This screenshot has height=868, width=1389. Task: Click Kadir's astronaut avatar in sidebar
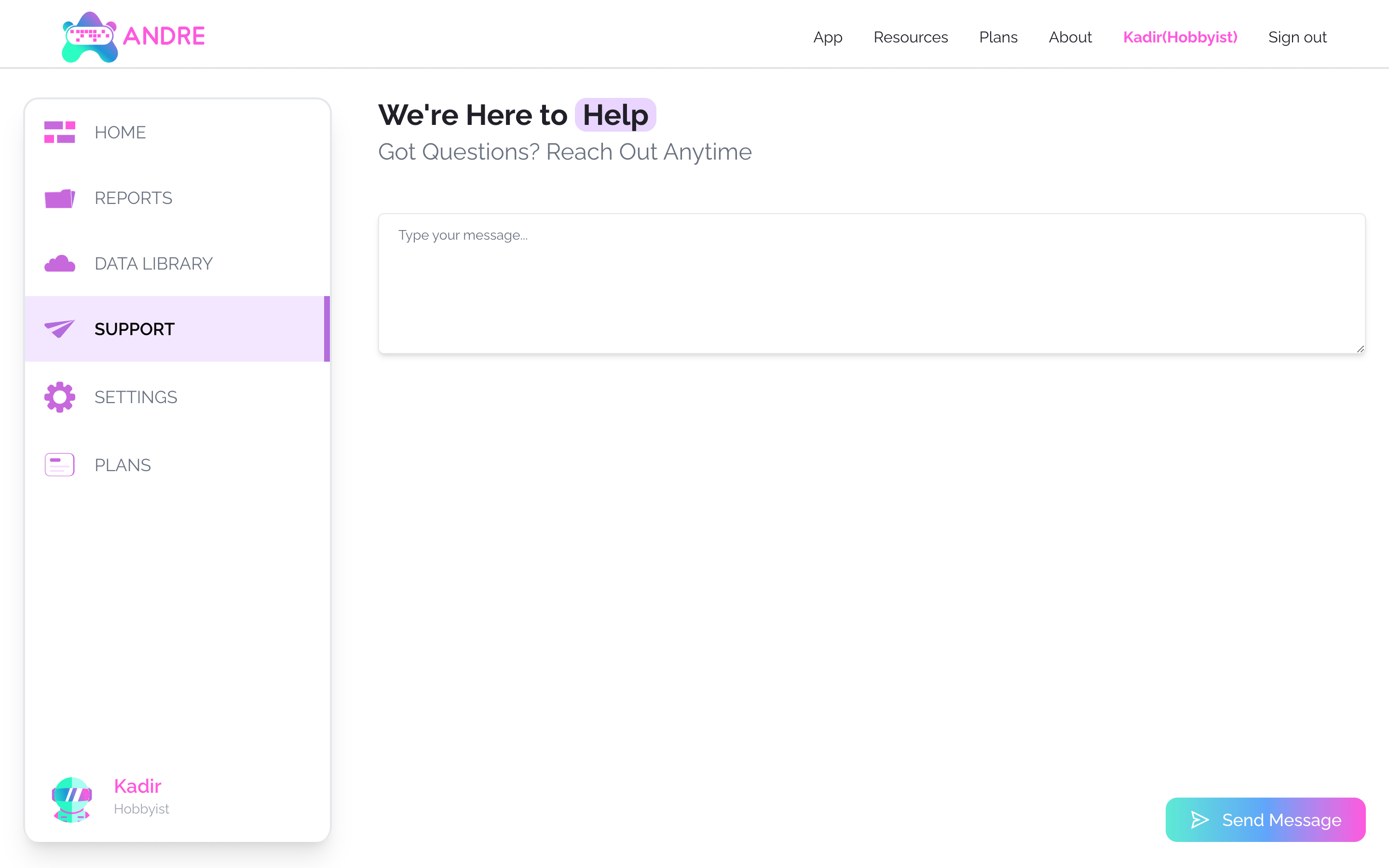[x=72, y=799]
